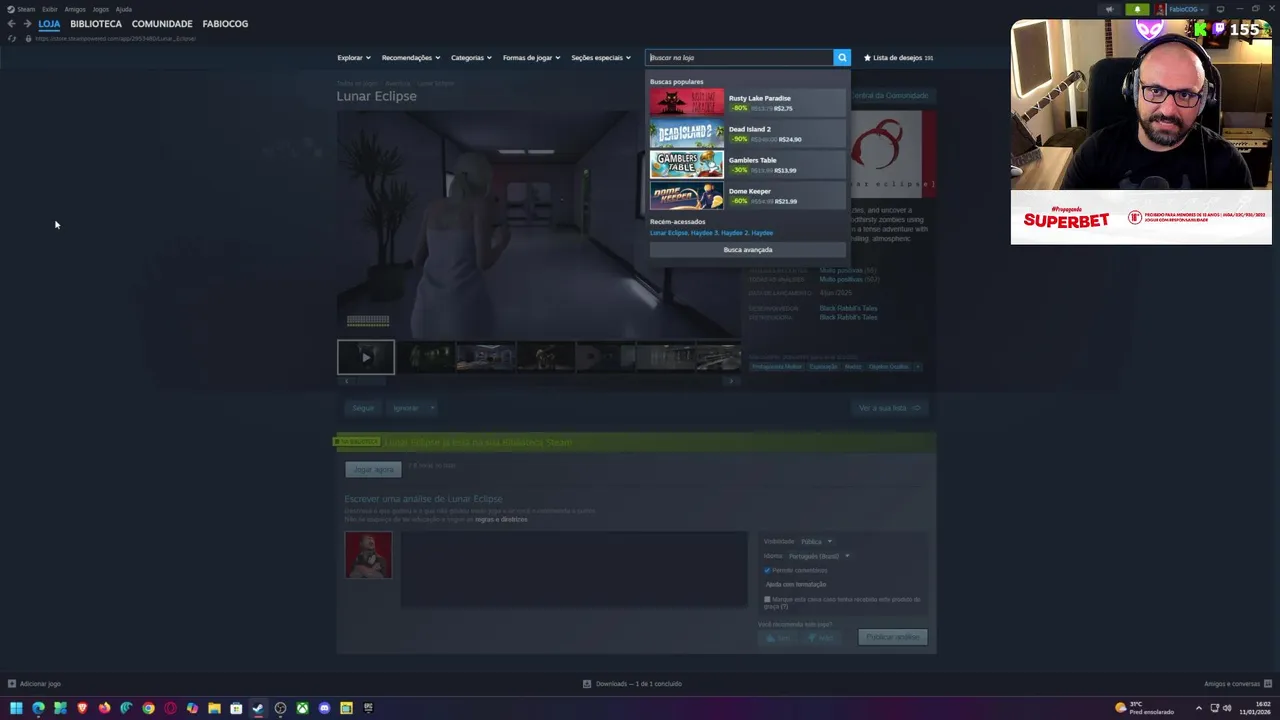Open Discord from the taskbar

coord(324,708)
